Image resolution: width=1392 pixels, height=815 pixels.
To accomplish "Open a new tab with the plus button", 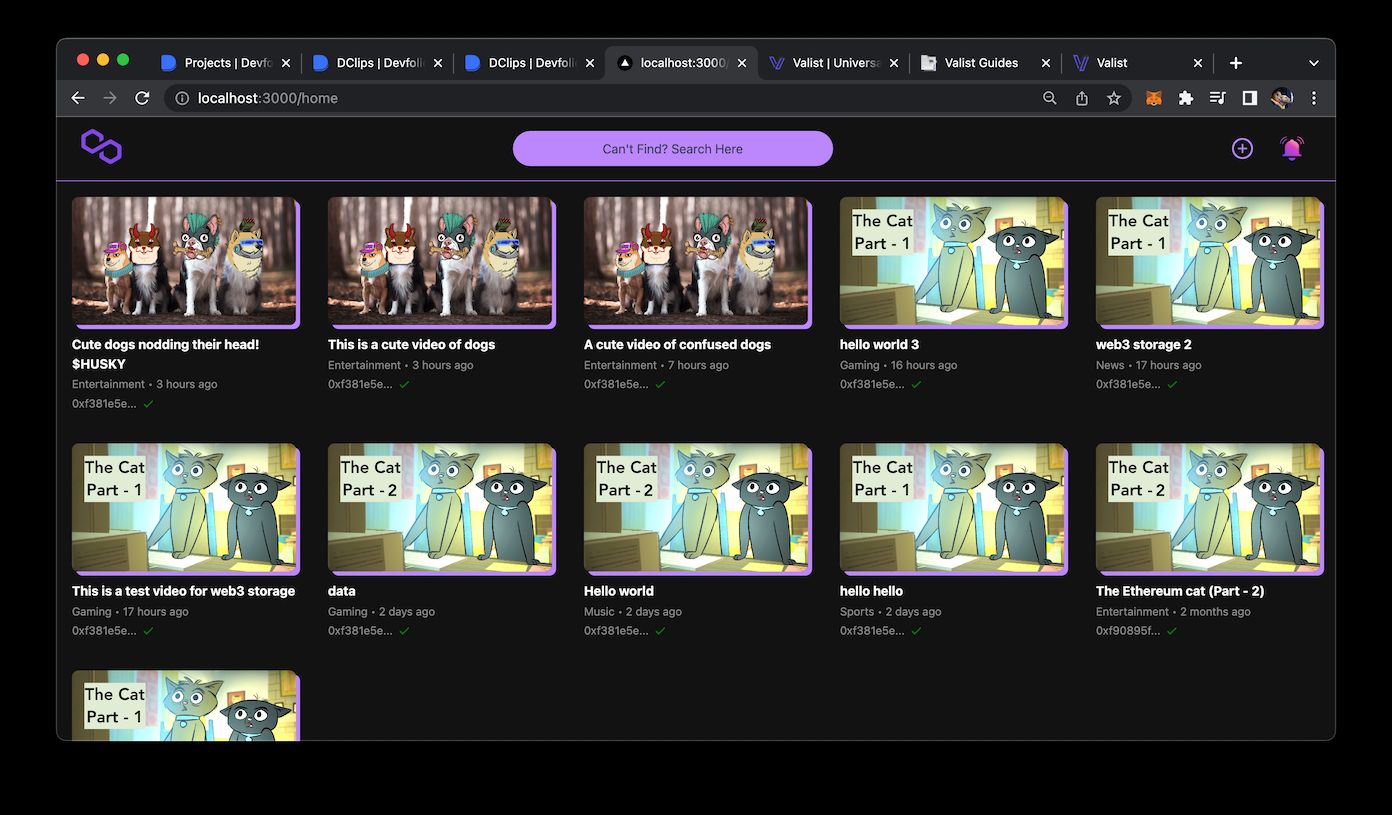I will 1236,63.
